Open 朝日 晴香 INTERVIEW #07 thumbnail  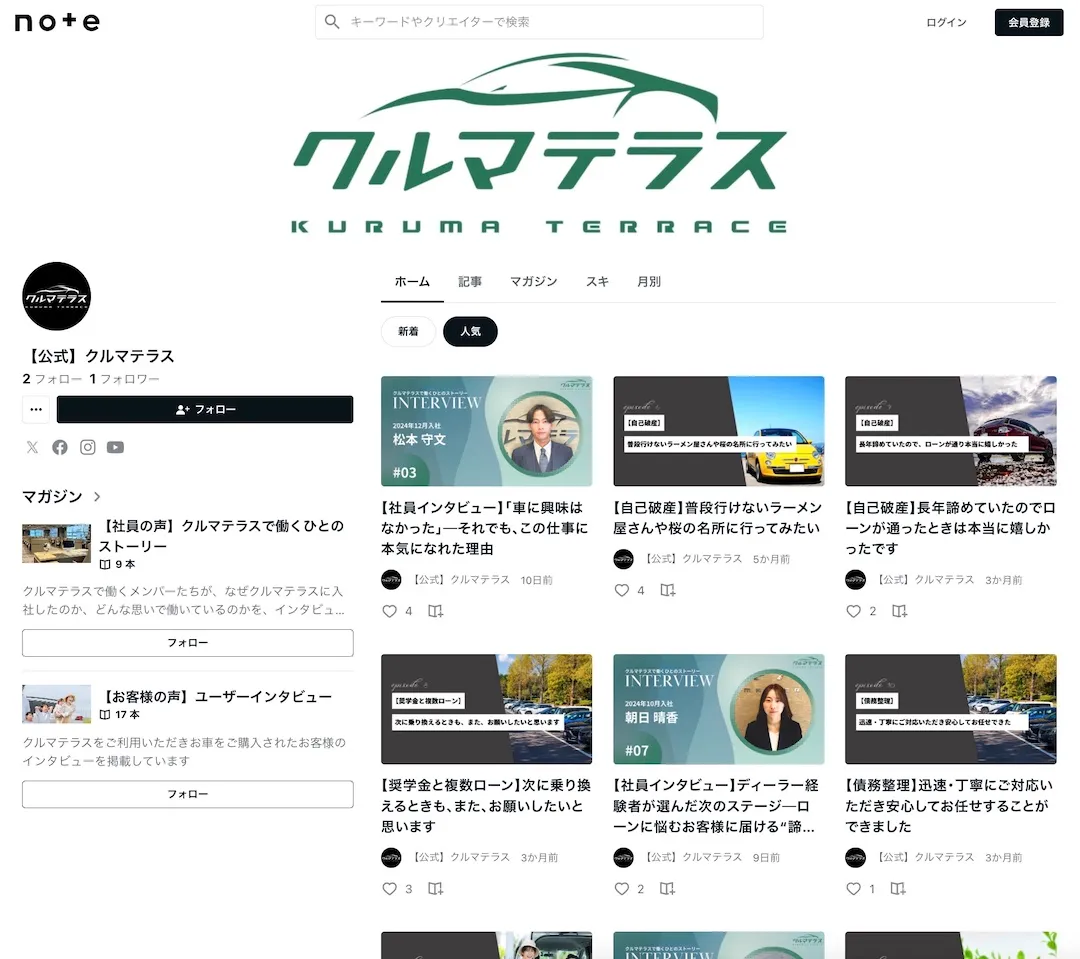point(719,709)
